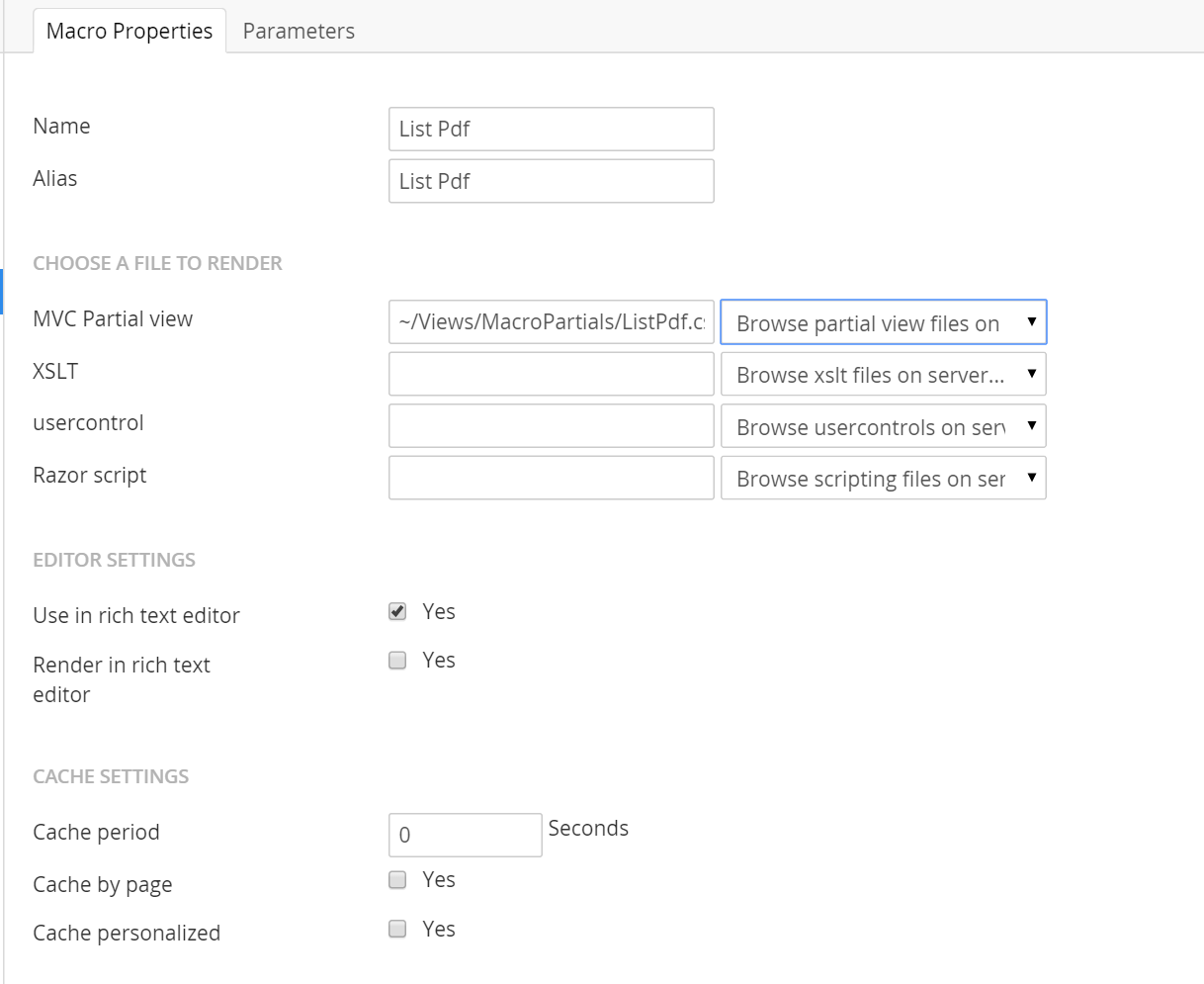This screenshot has height=984, width=1204.
Task: Click the usercontrol path field
Action: (552, 426)
